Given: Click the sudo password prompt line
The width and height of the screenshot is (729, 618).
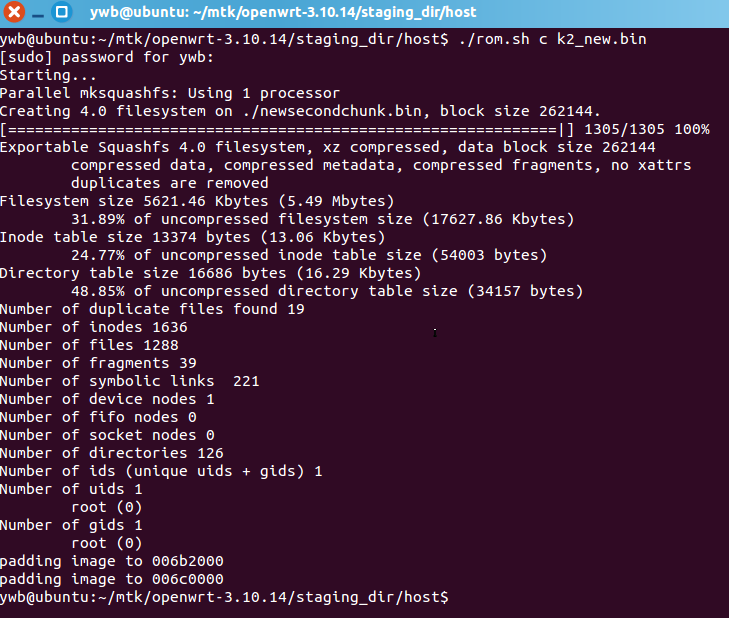Looking at the screenshot, I should 107,57.
